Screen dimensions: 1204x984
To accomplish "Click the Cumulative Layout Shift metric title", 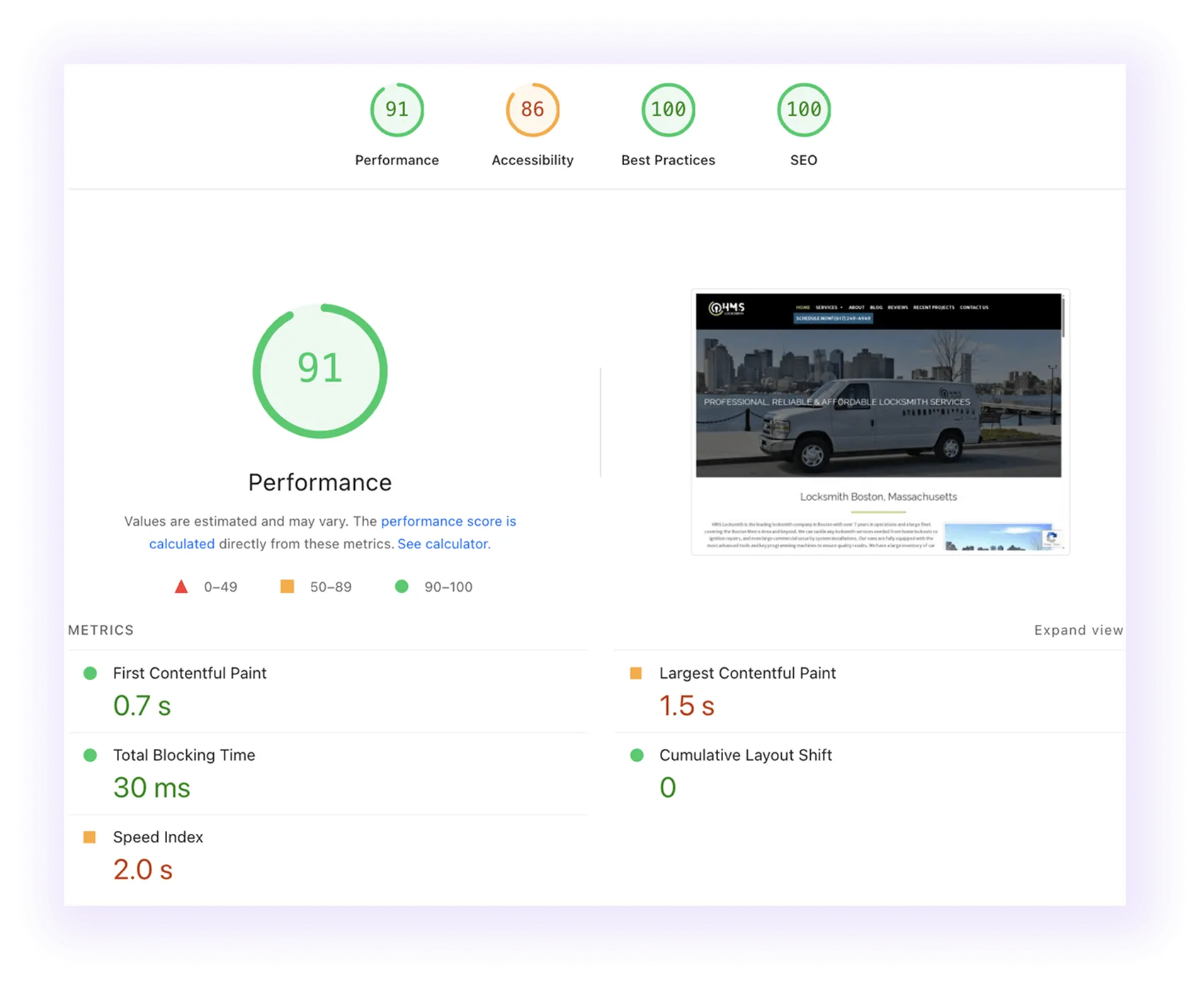I will point(746,755).
